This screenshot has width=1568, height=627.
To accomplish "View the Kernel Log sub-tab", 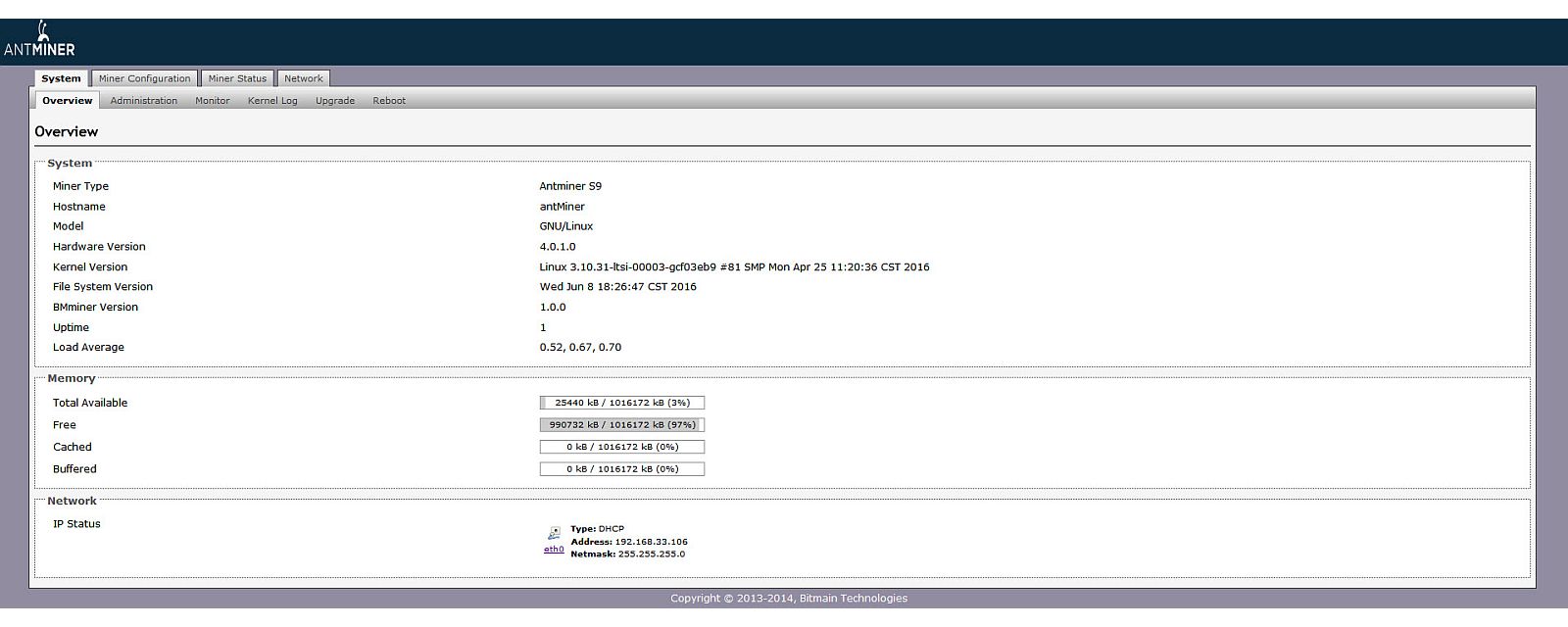I will 272,101.
